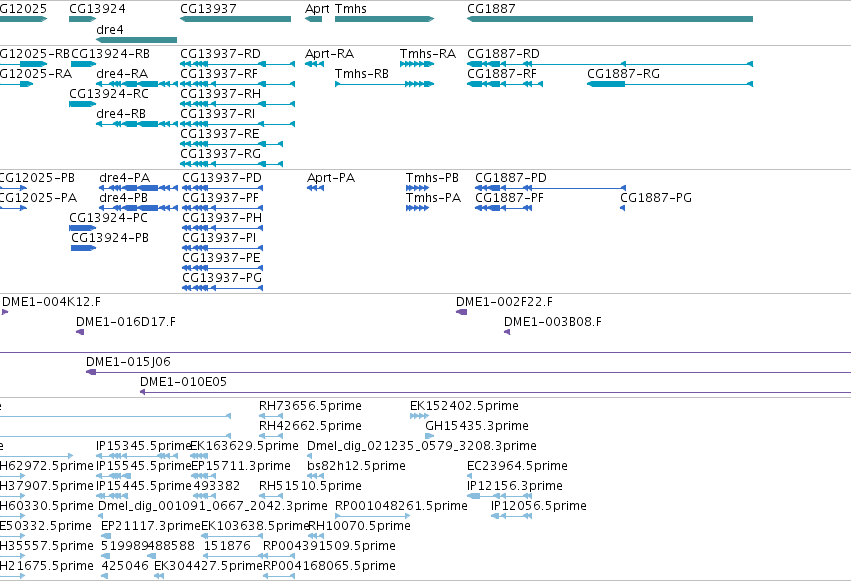Select protein Tmhs-PA
The image size is (851, 581).
434,199
